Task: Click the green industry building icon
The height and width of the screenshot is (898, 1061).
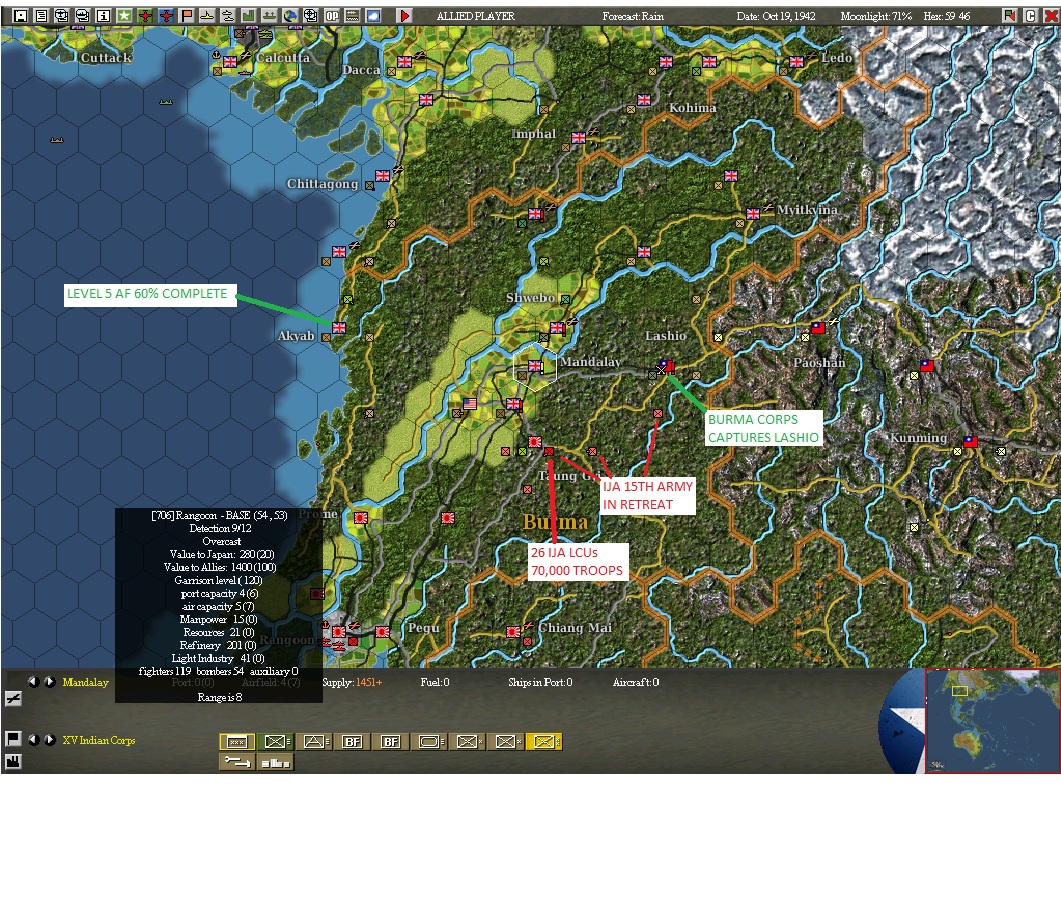Action: (249, 16)
